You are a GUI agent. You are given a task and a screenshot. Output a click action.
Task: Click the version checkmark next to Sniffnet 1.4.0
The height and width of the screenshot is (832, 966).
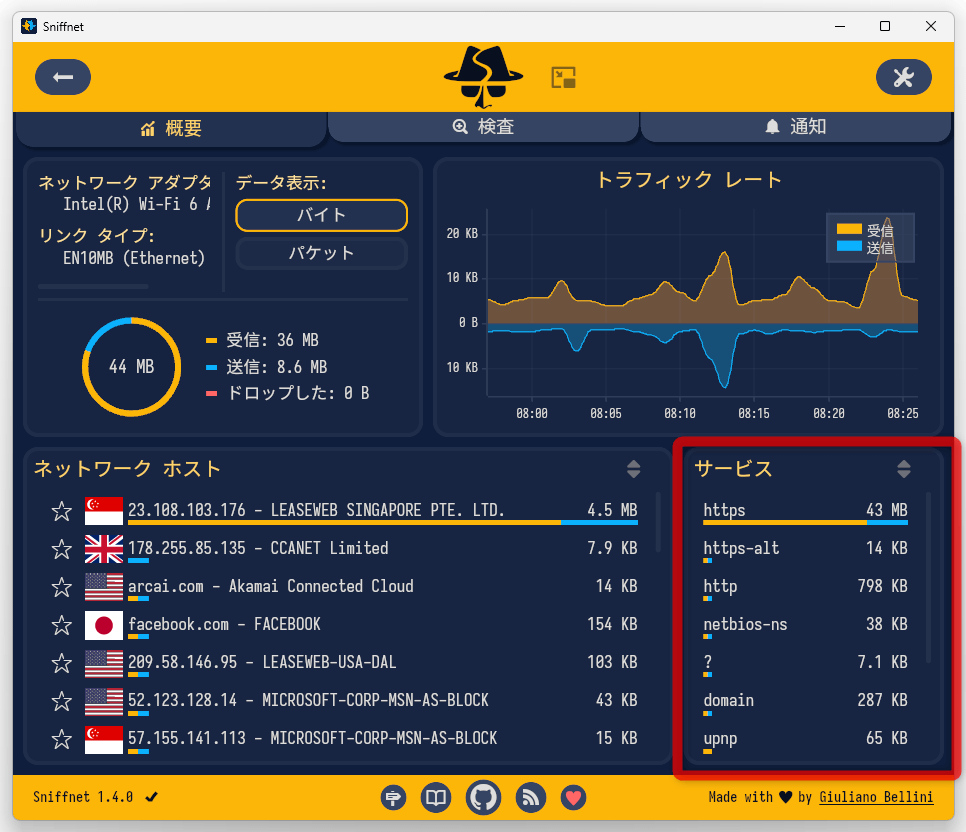pos(152,797)
